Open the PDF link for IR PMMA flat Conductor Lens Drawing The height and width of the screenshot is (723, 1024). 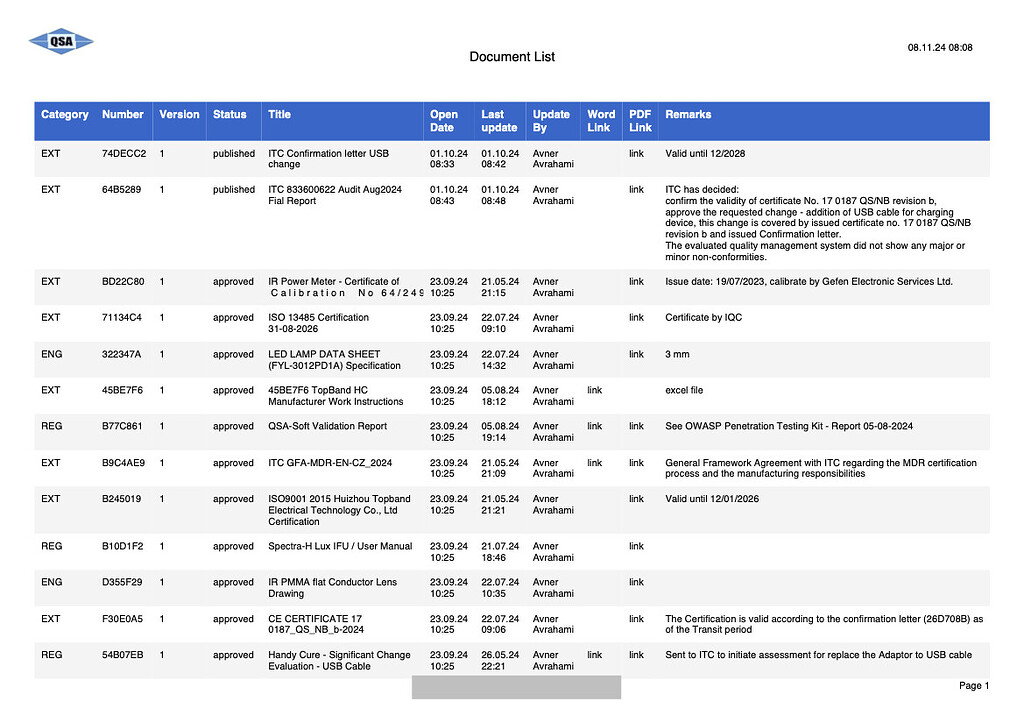tap(637, 582)
